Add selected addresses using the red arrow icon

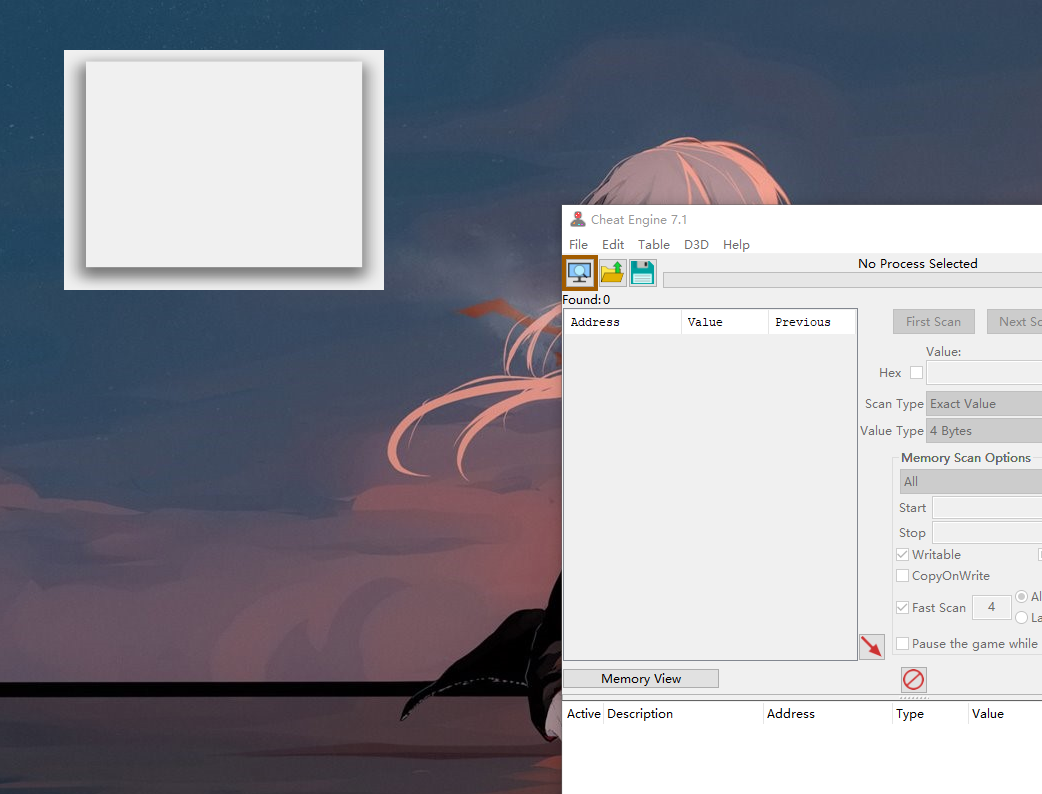[871, 646]
